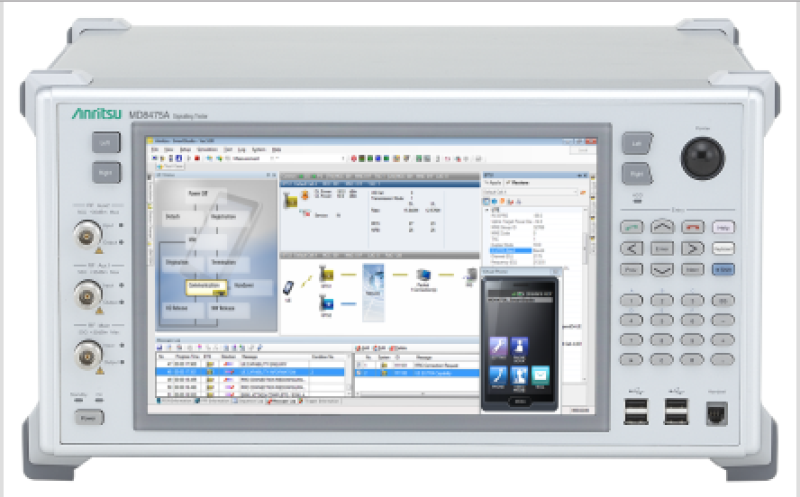The width and height of the screenshot is (800, 497).
Task: Tap the down arrow key below Enter
Action: (662, 269)
